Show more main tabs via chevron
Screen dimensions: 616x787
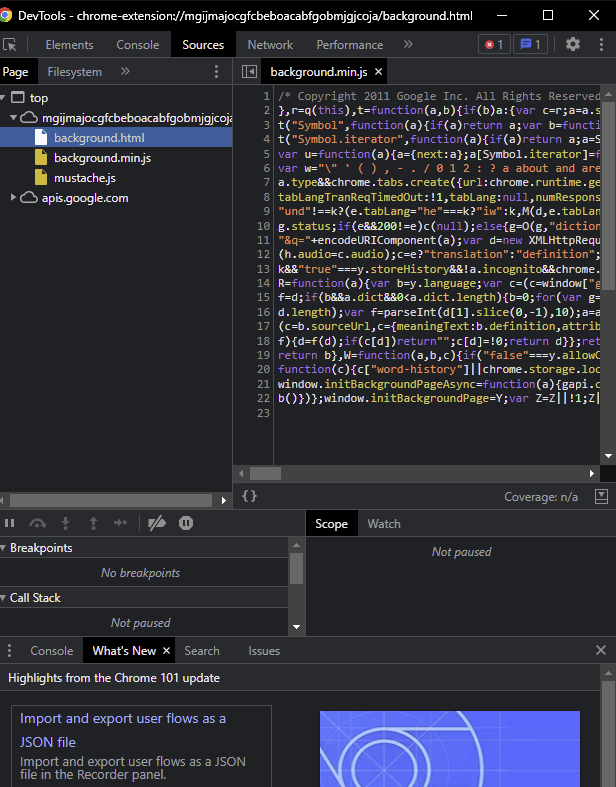coord(408,45)
